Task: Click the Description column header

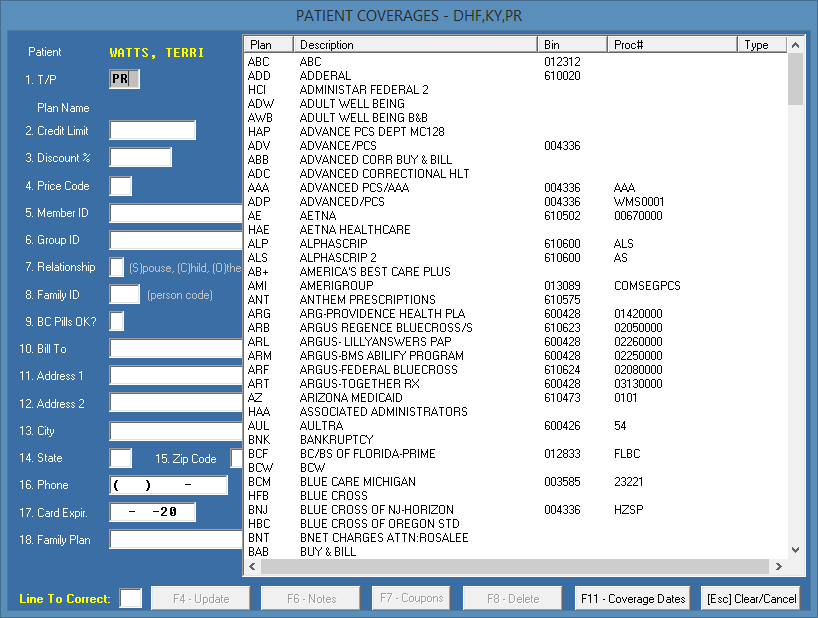Action: 416,45
